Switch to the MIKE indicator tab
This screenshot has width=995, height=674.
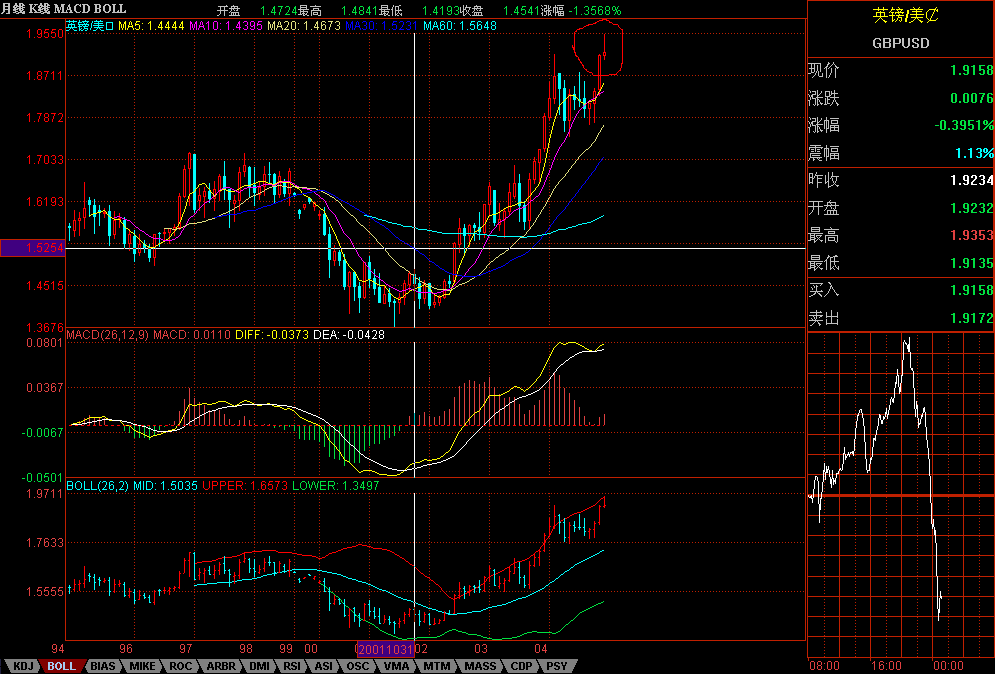tap(142, 666)
